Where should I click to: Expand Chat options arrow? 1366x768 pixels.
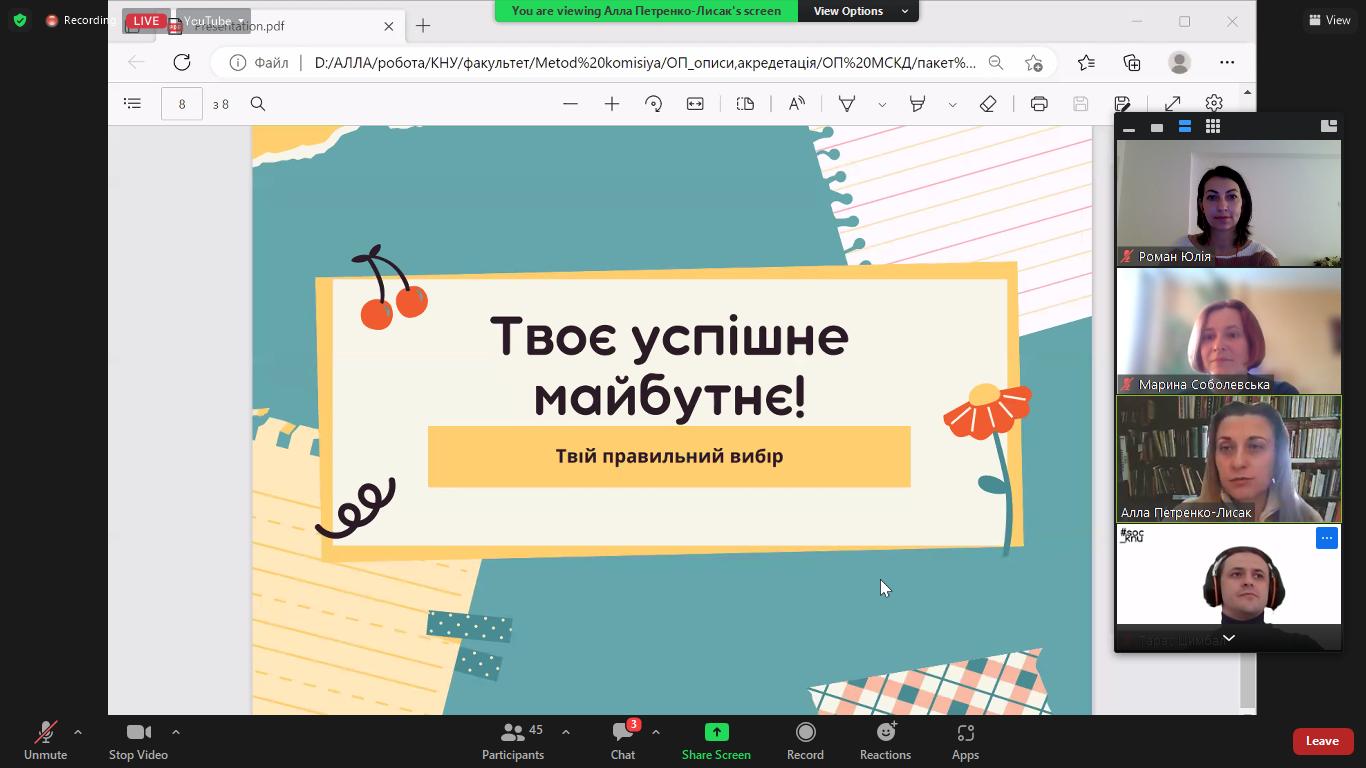656,732
